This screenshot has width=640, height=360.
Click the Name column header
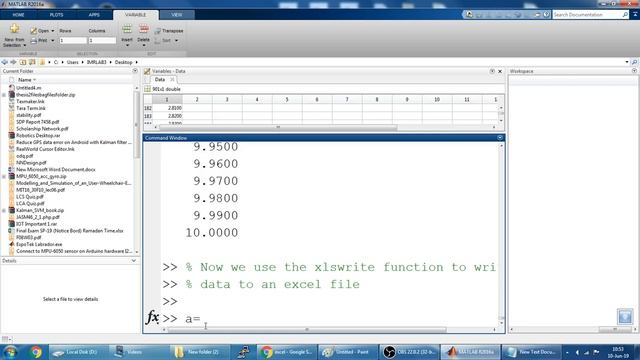[x=24, y=80]
